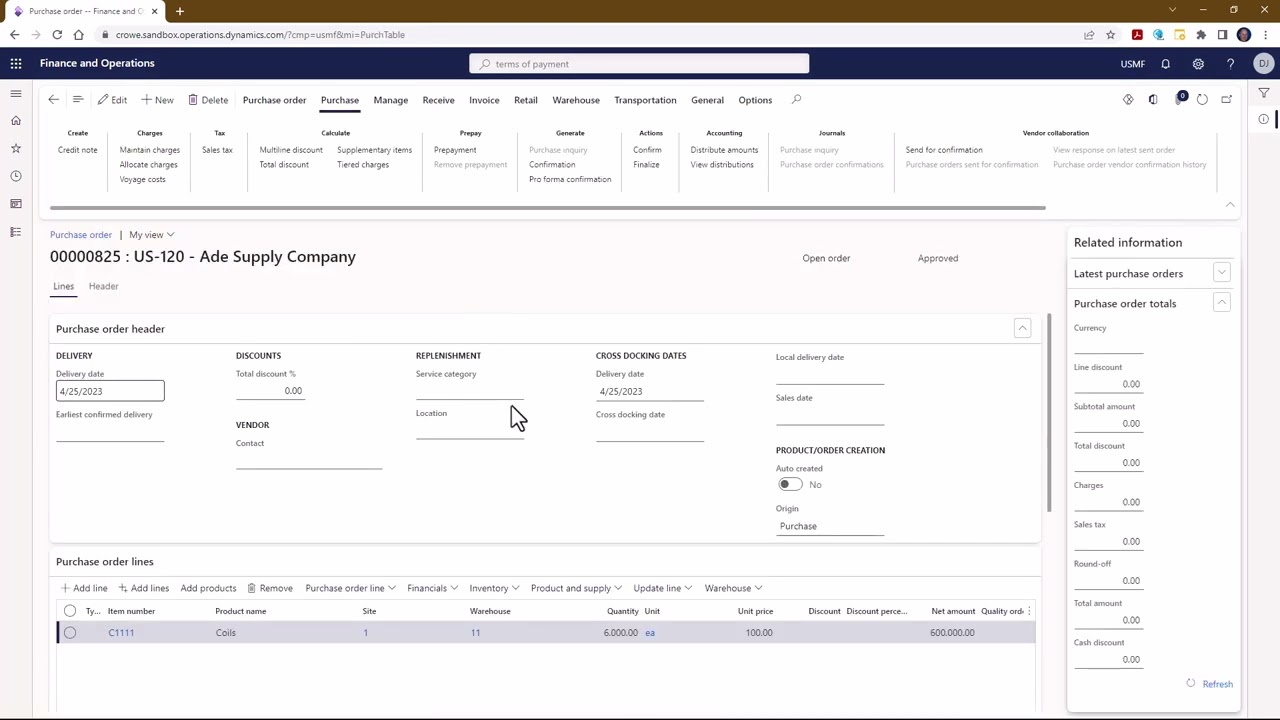Screen dimensions: 1280x720
Task: Open Favorites star in left sidebar
Action: coord(16,148)
